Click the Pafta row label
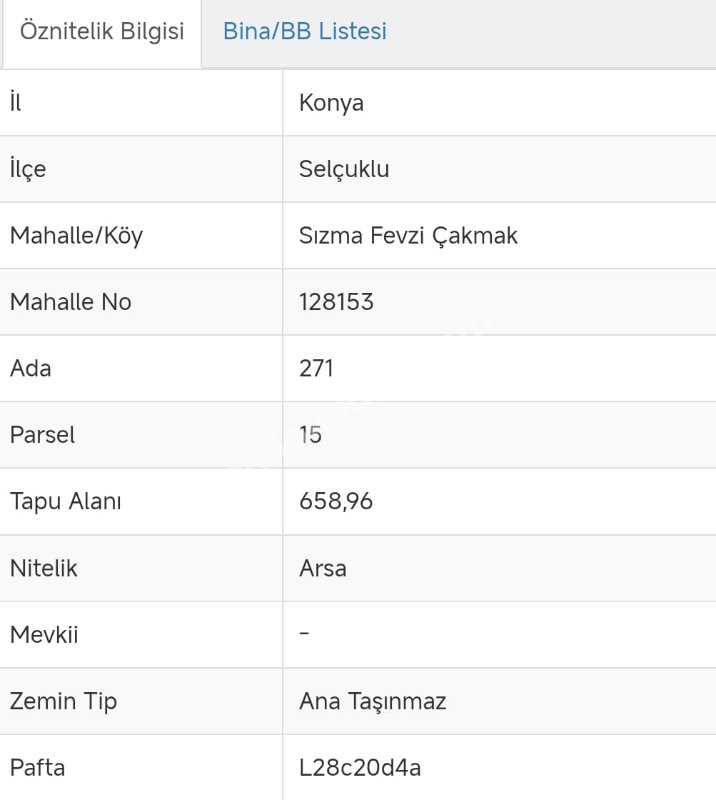 pos(37,768)
